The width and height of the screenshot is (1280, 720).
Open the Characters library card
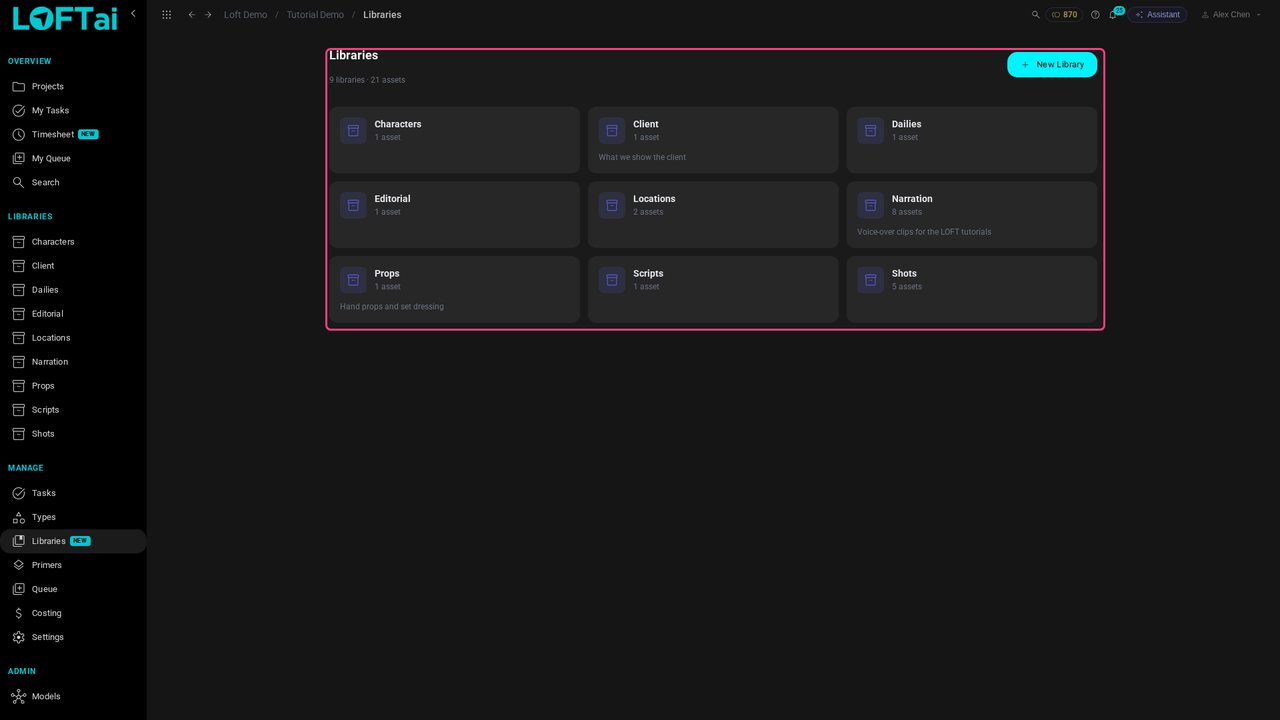(x=455, y=140)
